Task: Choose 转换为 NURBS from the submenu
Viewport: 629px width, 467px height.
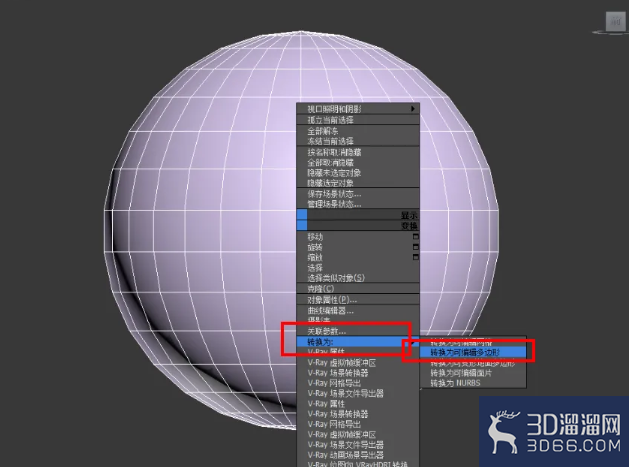Action: [x=473, y=383]
